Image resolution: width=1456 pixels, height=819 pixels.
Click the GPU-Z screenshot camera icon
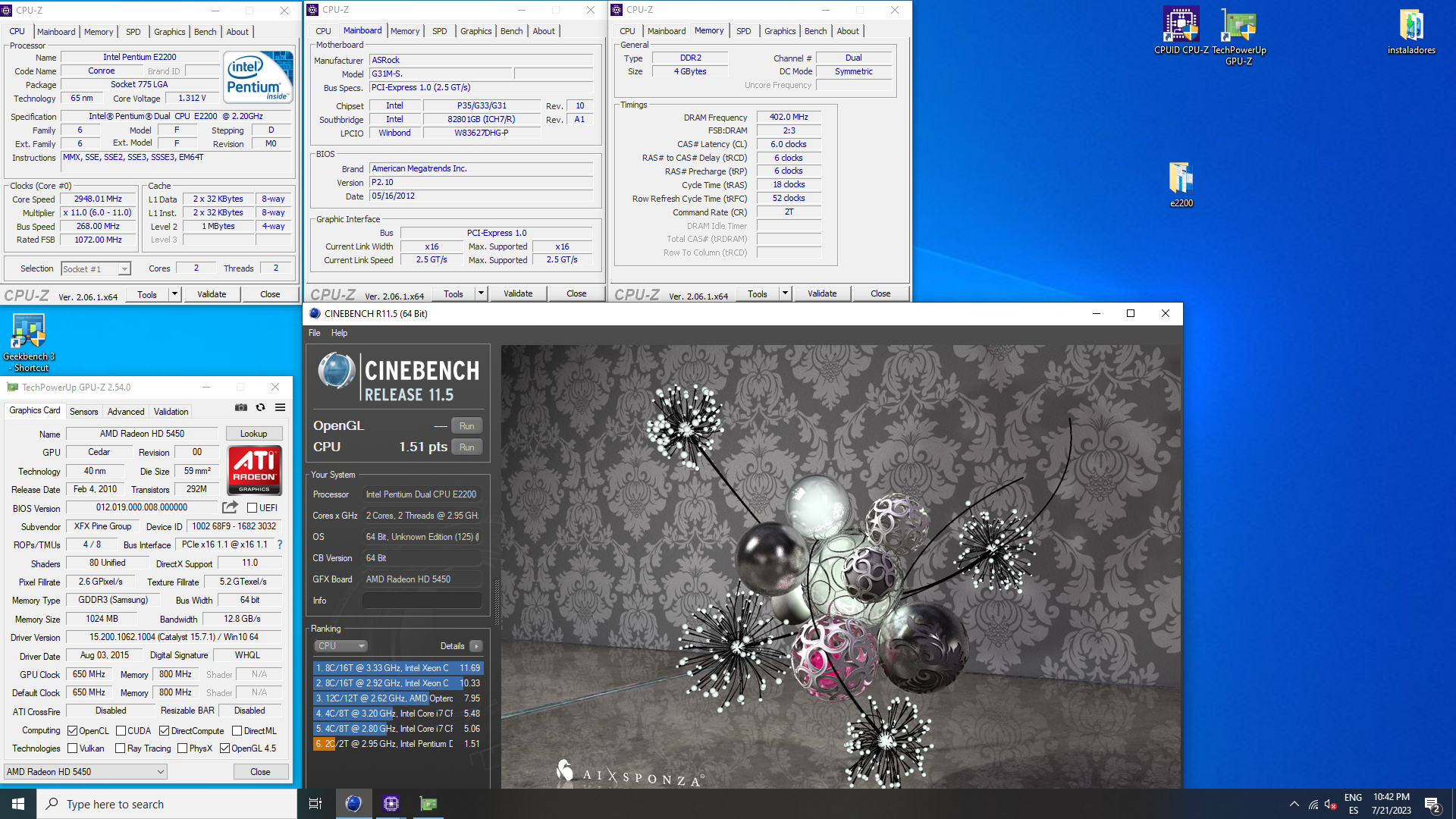241,407
